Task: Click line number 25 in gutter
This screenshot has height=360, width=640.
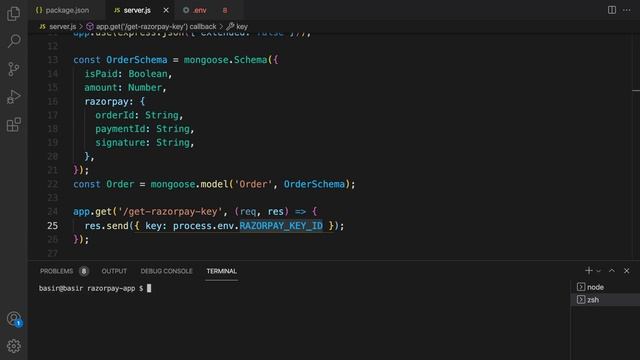Action: tap(53, 226)
